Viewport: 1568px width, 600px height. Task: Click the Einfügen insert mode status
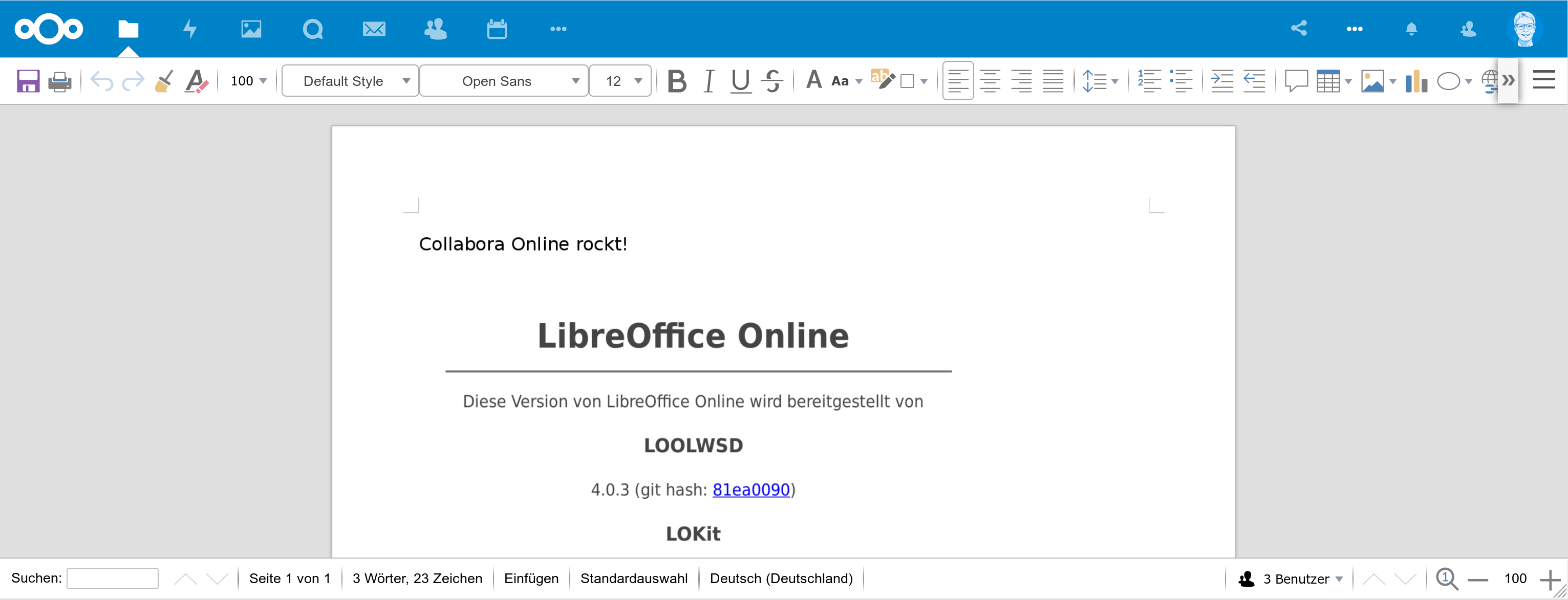[531, 578]
